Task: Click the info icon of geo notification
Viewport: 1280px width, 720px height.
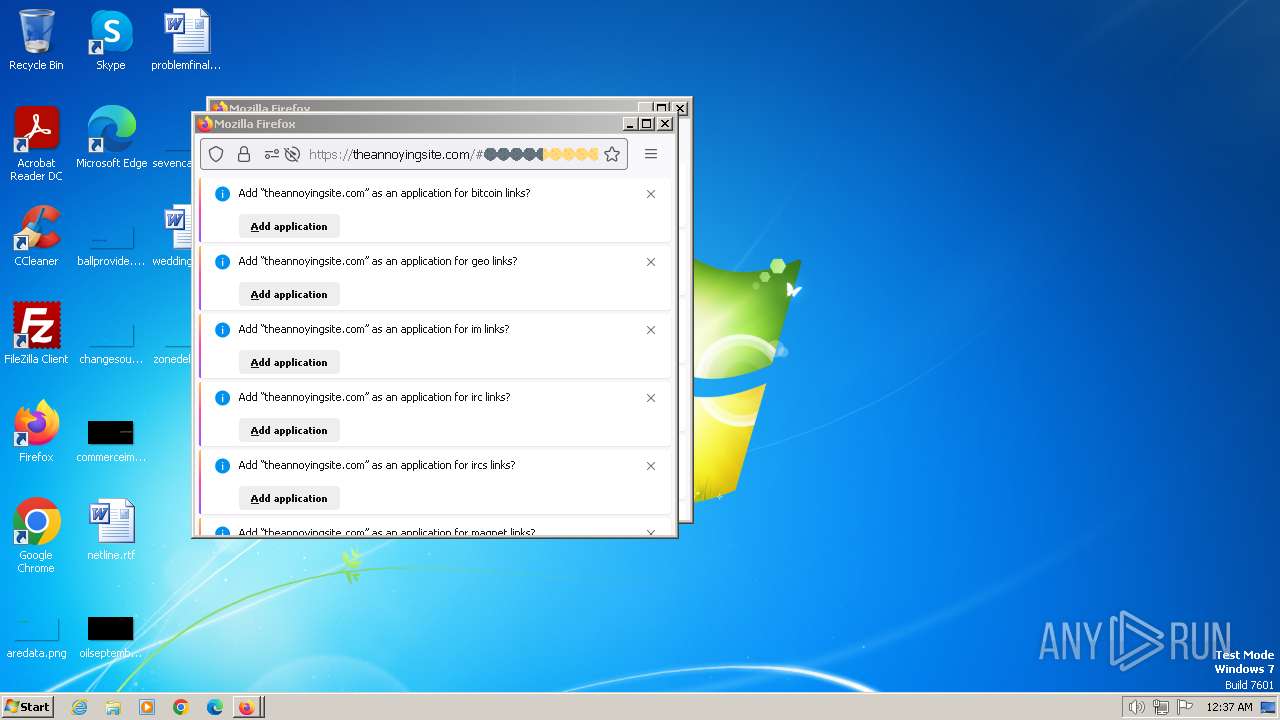Action: pos(223,262)
